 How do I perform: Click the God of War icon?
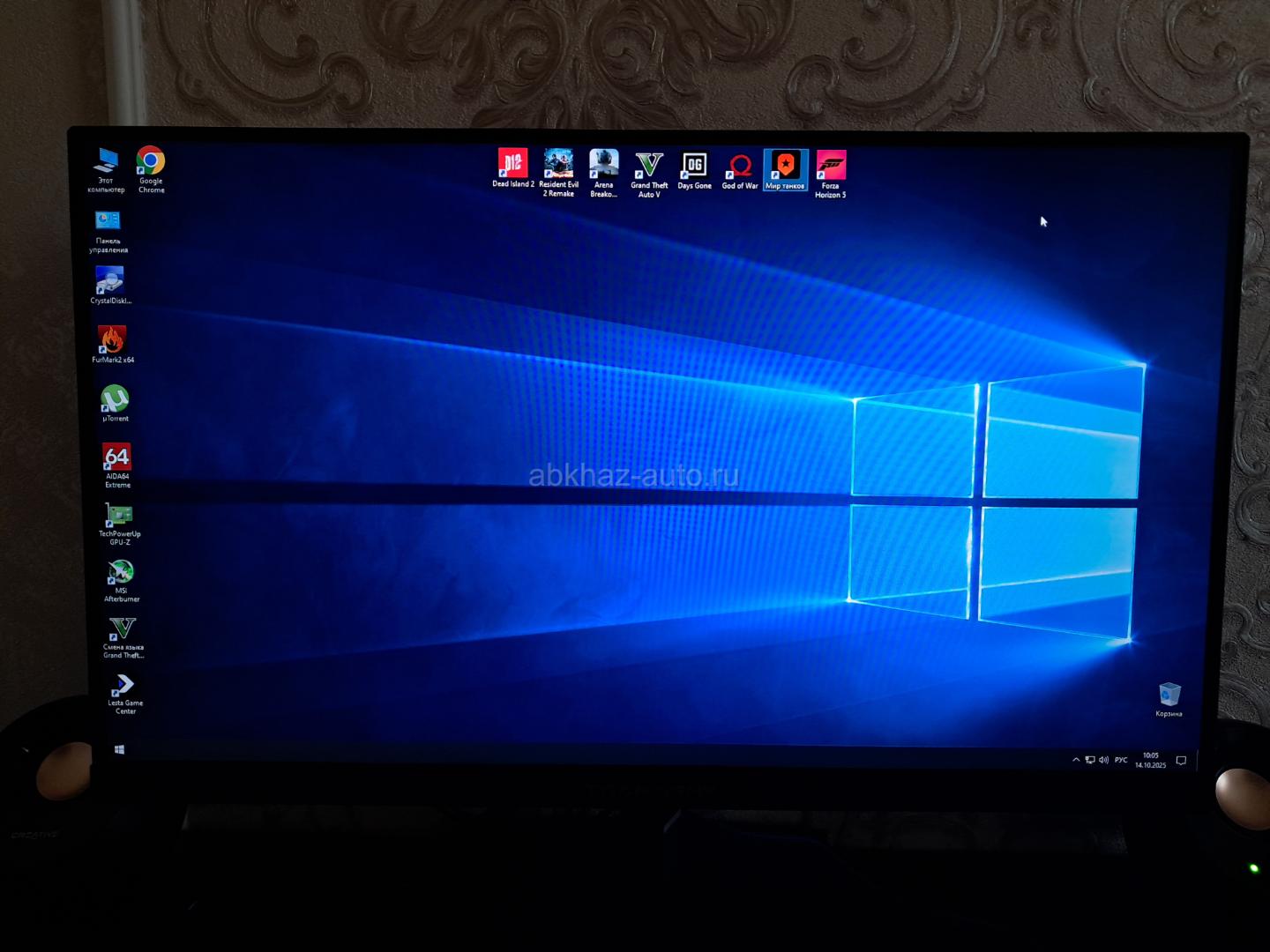click(740, 166)
